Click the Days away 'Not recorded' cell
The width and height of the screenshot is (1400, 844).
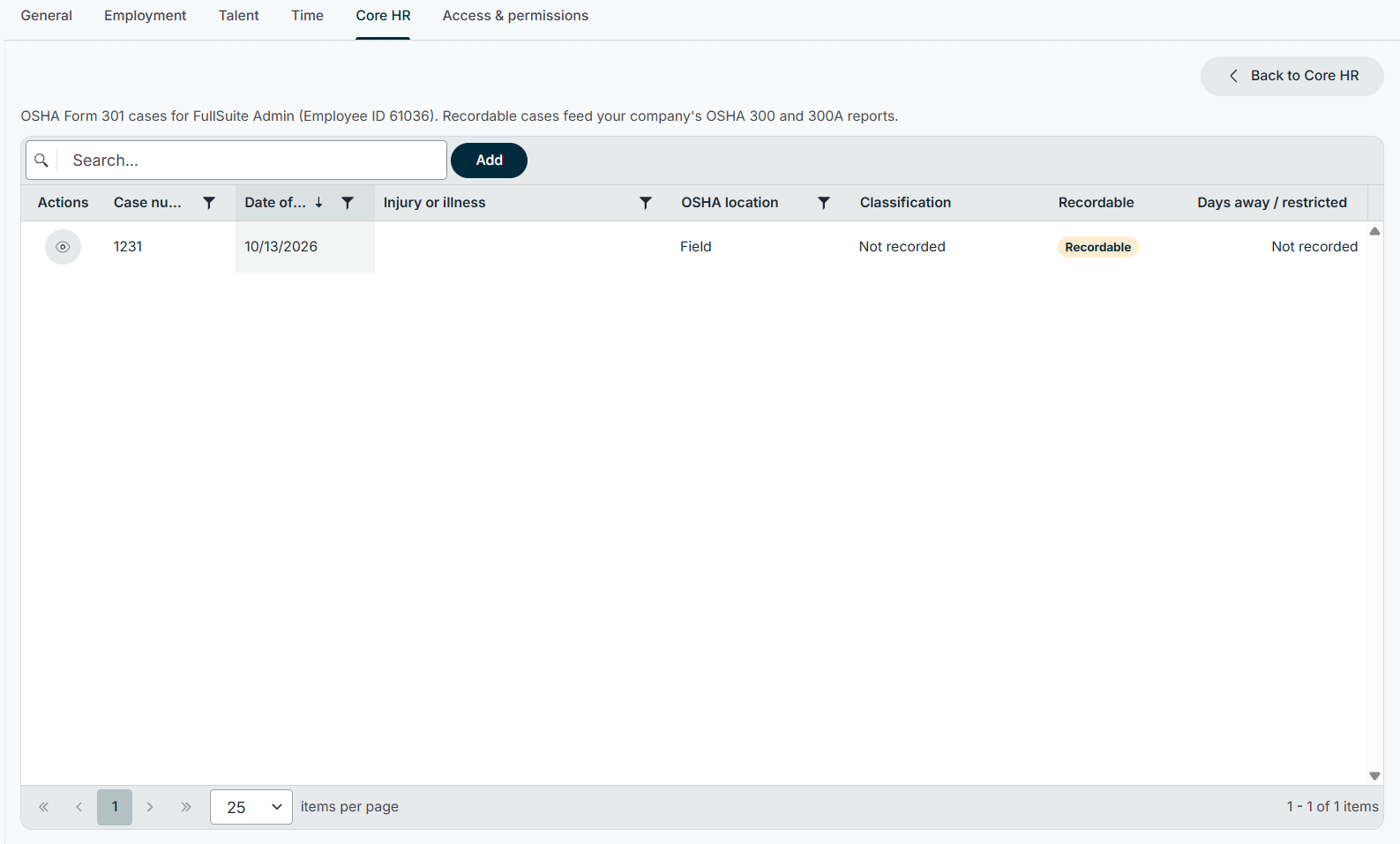(1314, 247)
